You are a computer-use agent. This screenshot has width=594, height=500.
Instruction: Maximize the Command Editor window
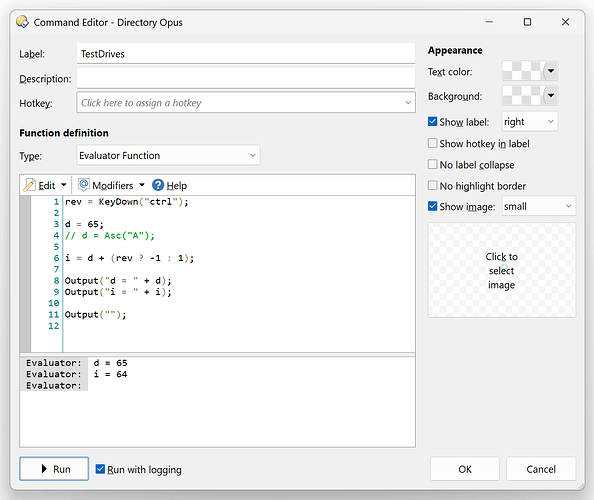point(527,22)
